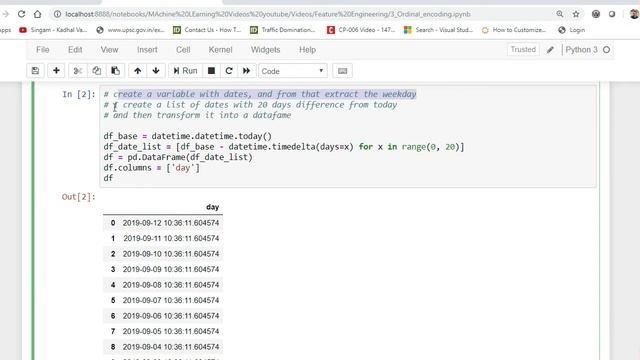
Task: Open the File menu
Action: (x=42, y=50)
